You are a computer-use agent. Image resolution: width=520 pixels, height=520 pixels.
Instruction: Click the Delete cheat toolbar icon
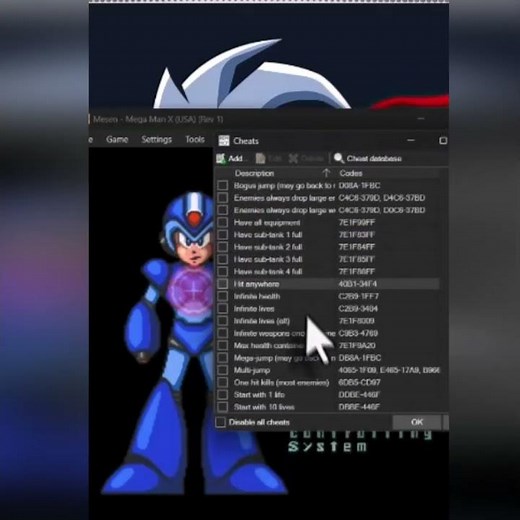pyautogui.click(x=293, y=158)
